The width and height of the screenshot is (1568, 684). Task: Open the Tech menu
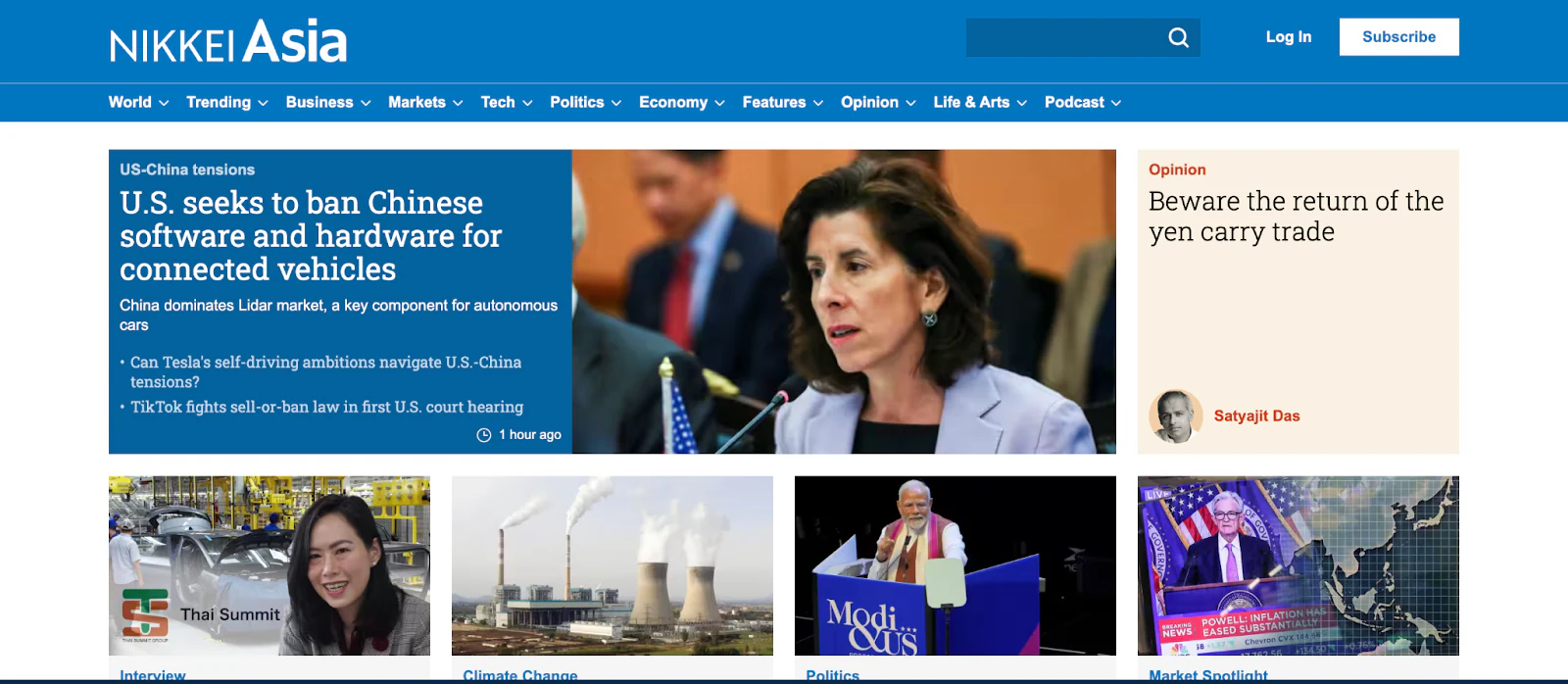507,102
